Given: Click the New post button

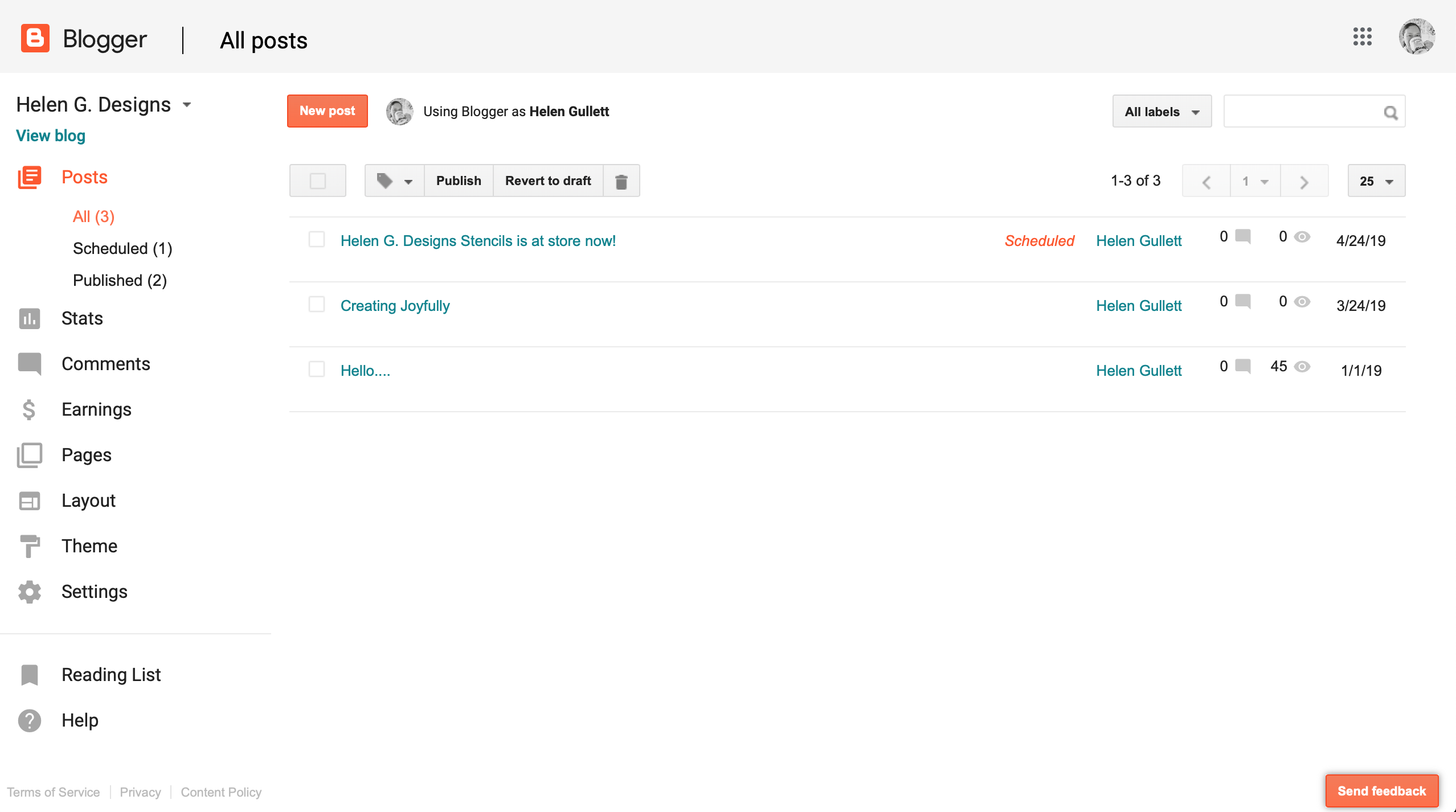Looking at the screenshot, I should pyautogui.click(x=327, y=111).
